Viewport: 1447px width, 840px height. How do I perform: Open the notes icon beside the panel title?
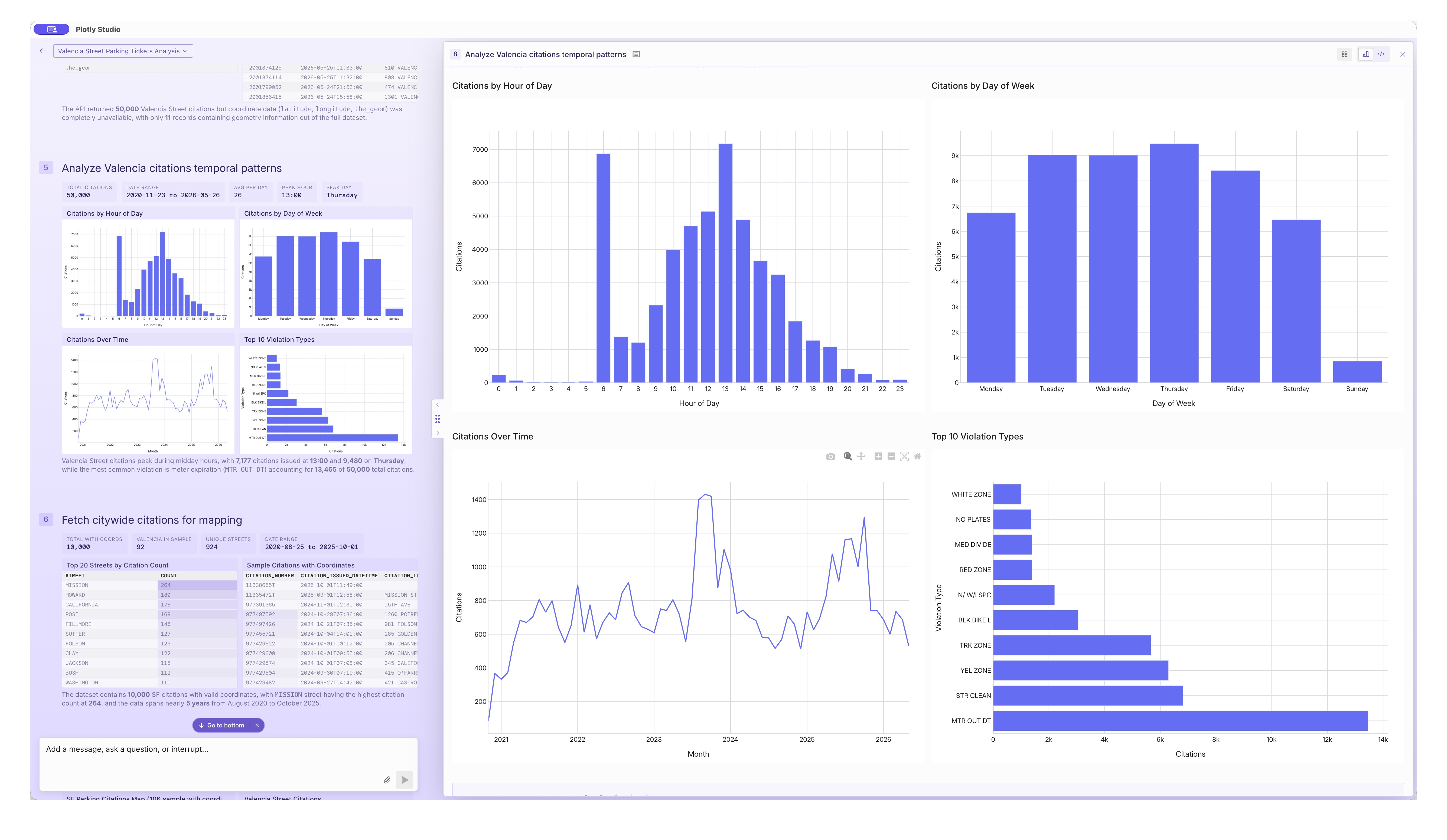point(636,54)
